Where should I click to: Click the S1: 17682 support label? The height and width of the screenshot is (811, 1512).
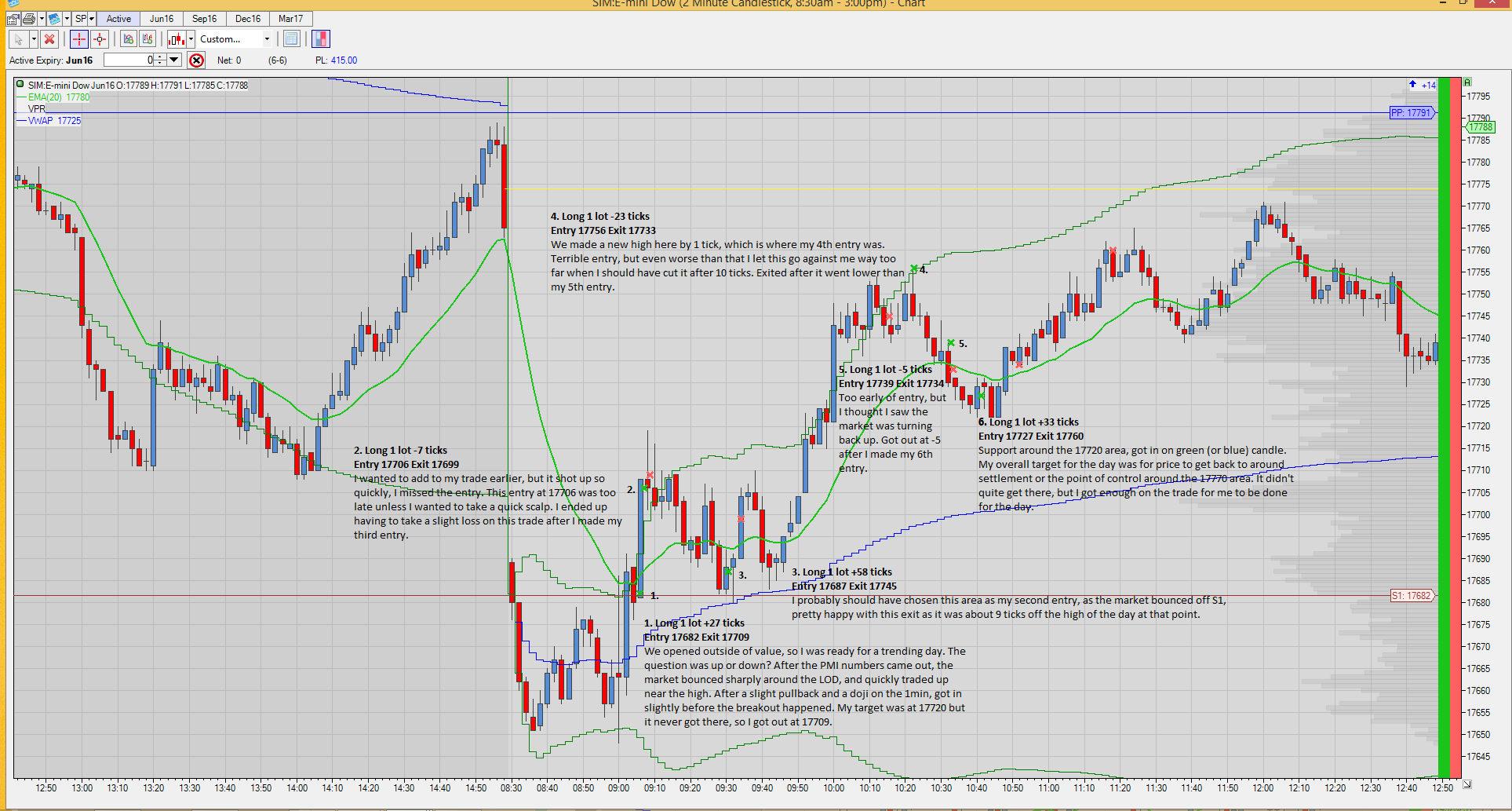[1412, 596]
